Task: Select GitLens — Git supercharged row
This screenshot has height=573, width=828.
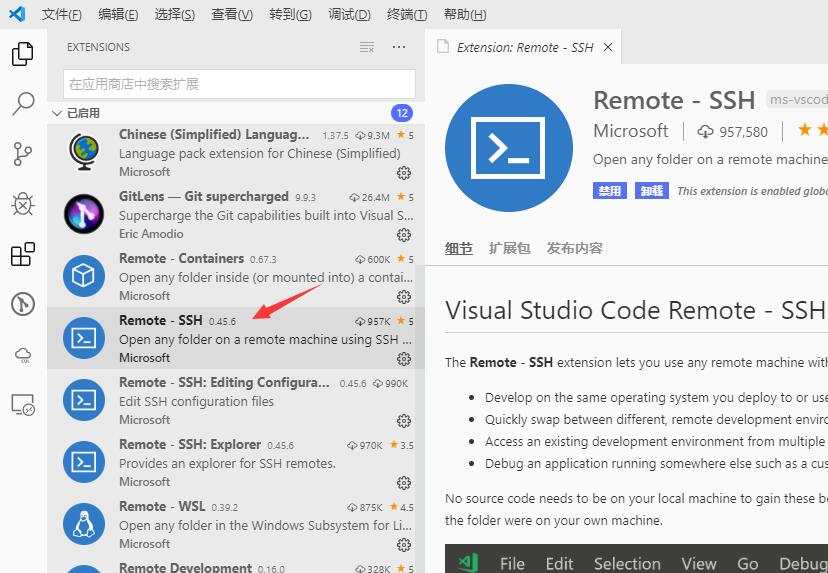Action: coord(236,214)
